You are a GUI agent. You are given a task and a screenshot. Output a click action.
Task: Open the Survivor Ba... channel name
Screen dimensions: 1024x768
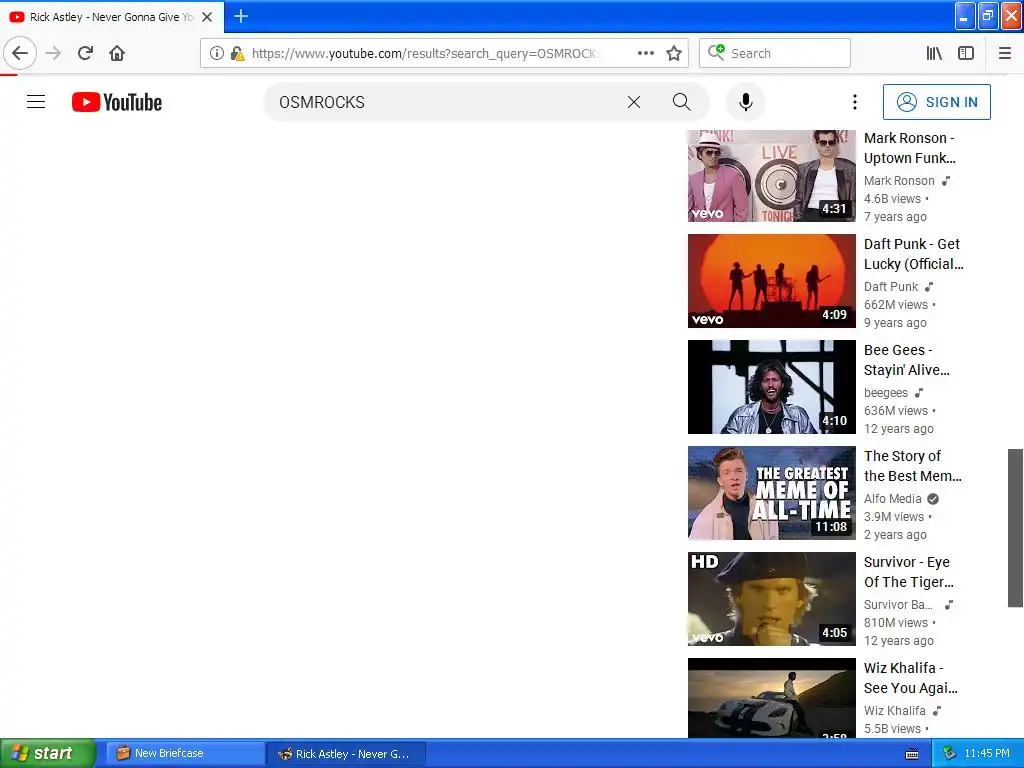[898, 605]
